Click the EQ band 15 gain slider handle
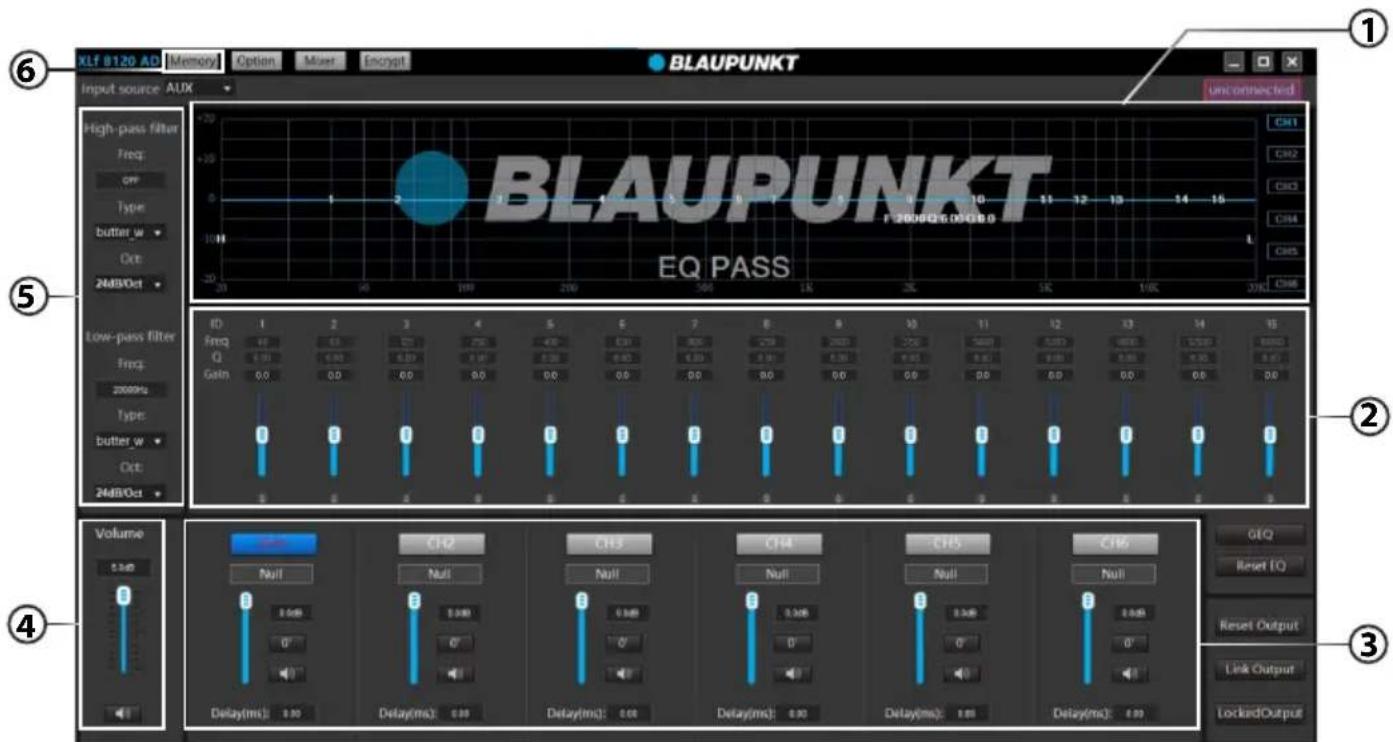The image size is (1393, 742). point(1270,436)
